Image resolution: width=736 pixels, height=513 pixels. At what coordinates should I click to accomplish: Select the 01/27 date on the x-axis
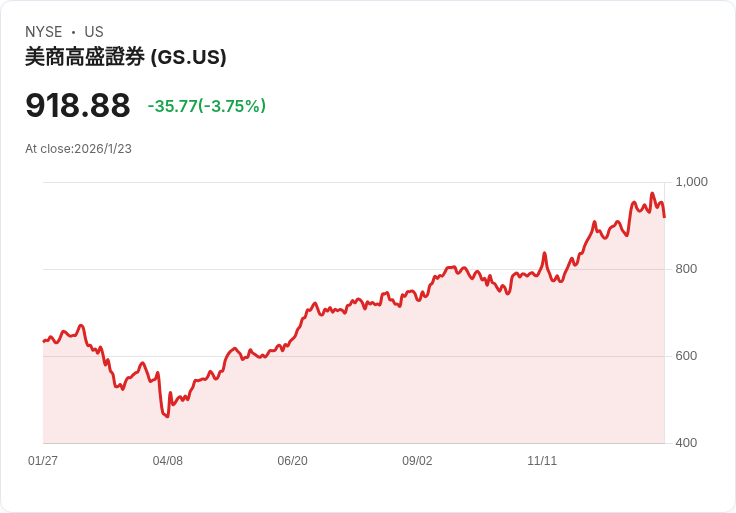[x=43, y=461]
